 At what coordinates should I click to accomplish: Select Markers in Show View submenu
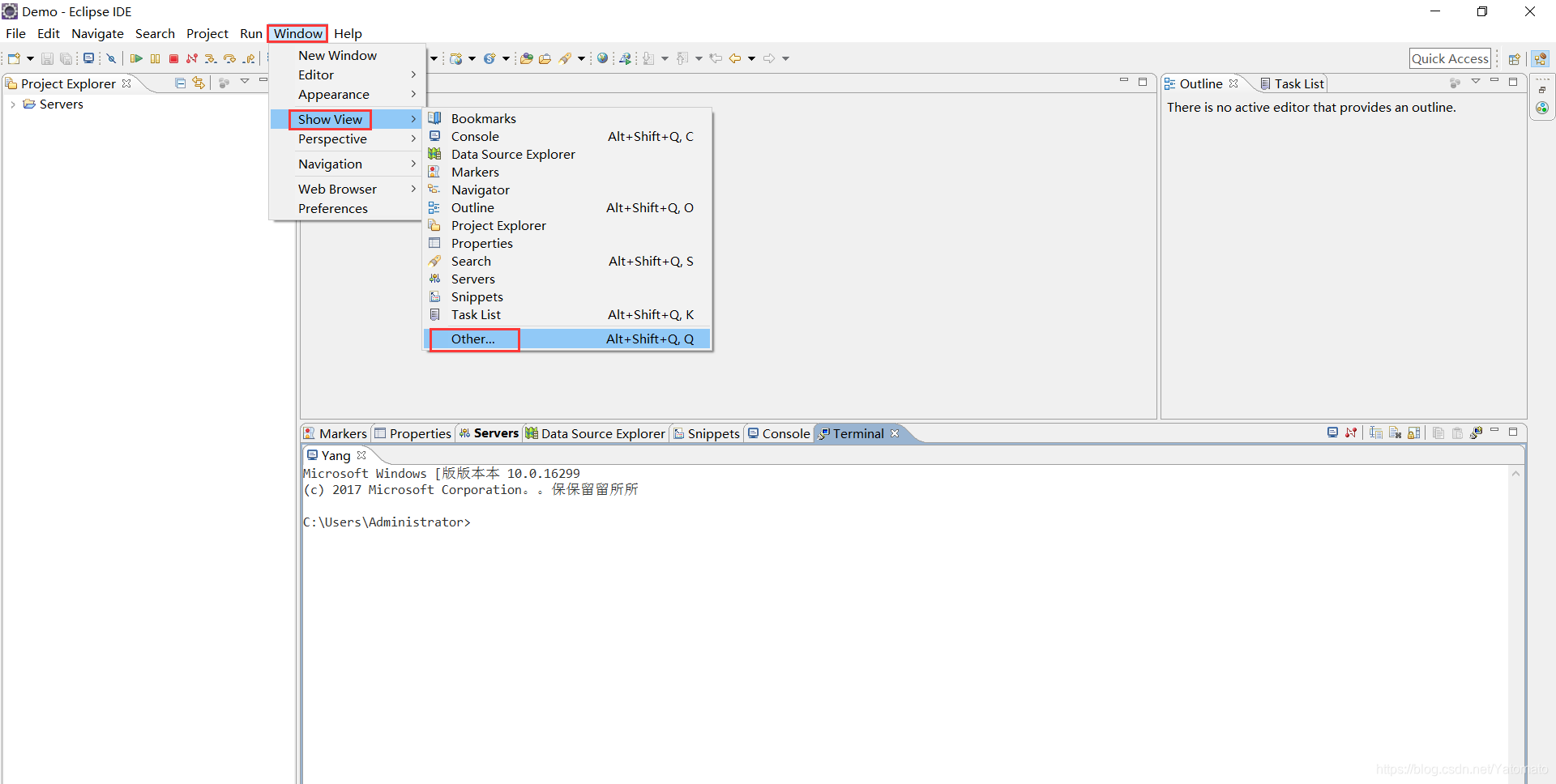567,172
